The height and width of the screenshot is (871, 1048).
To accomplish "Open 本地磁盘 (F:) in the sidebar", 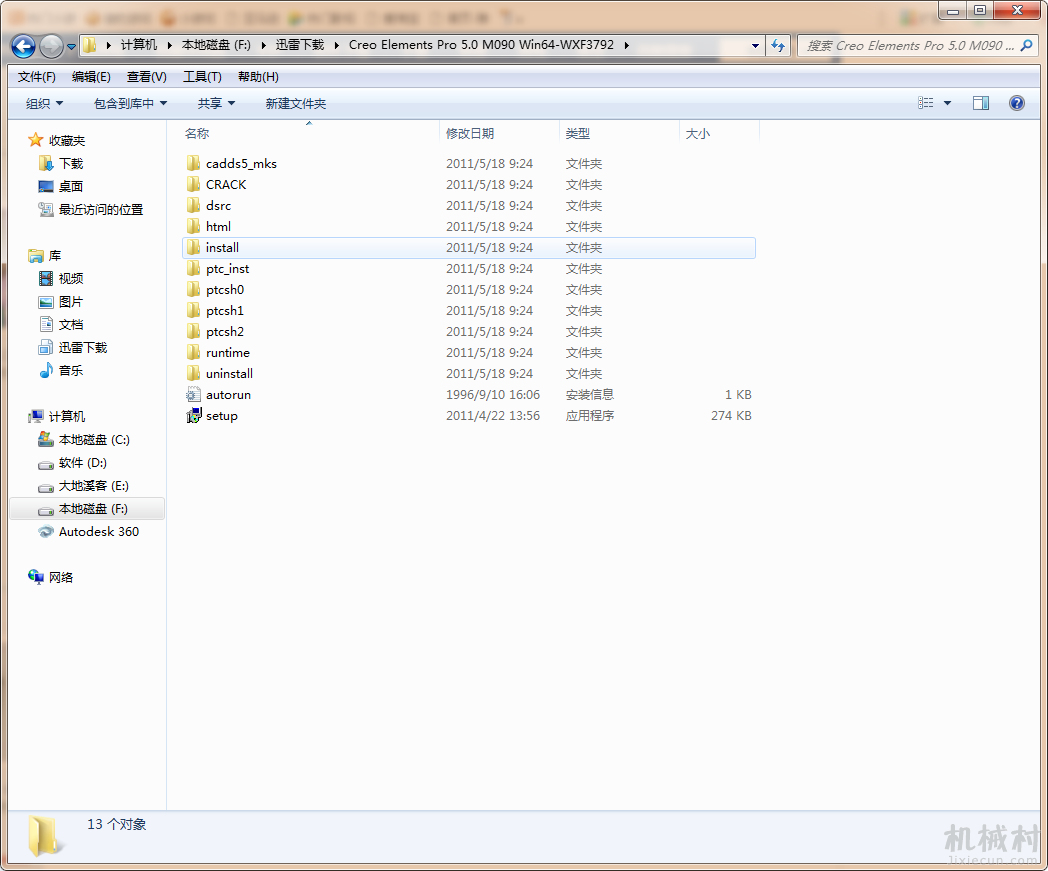I will click(93, 509).
